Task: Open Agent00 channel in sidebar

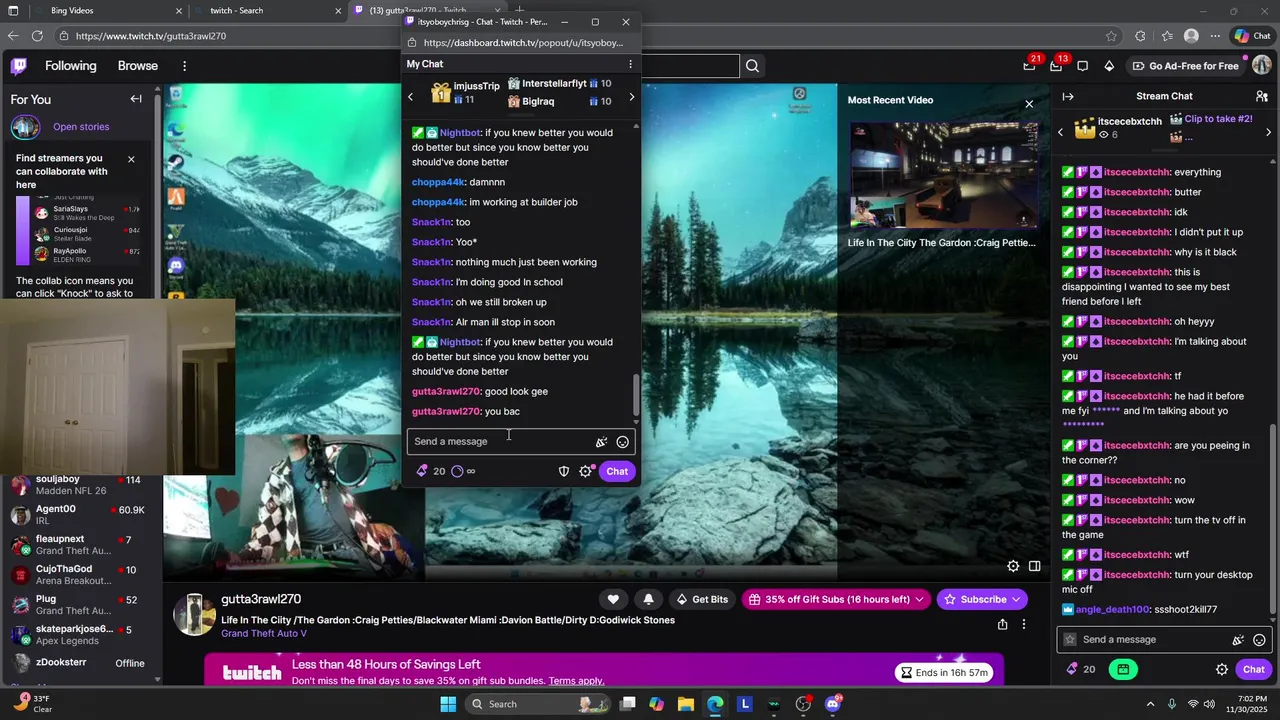Action: click(78, 515)
